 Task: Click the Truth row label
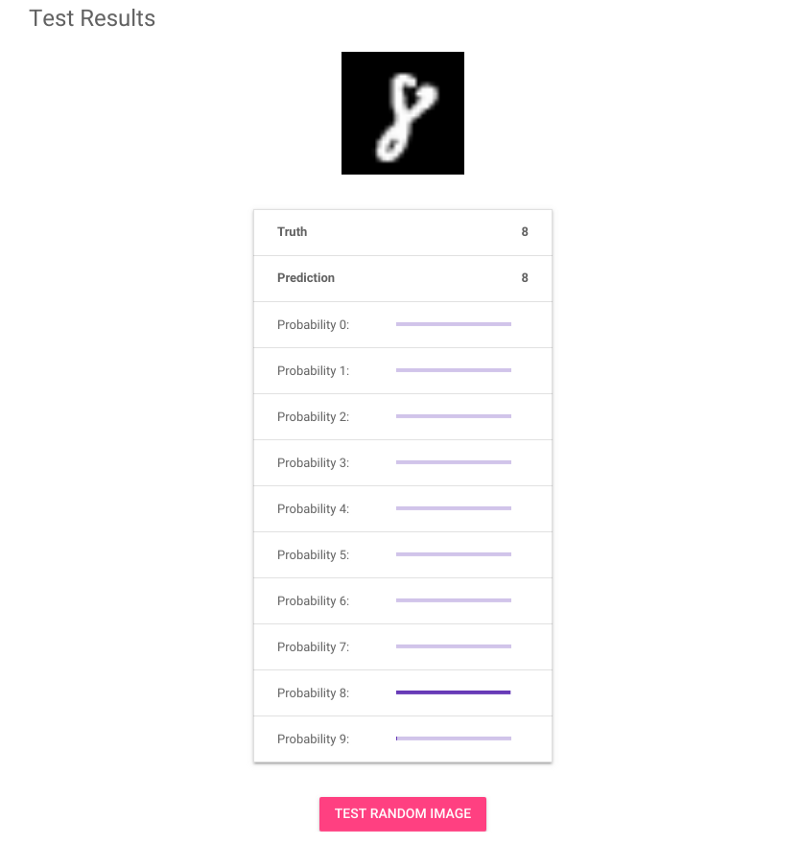292,232
